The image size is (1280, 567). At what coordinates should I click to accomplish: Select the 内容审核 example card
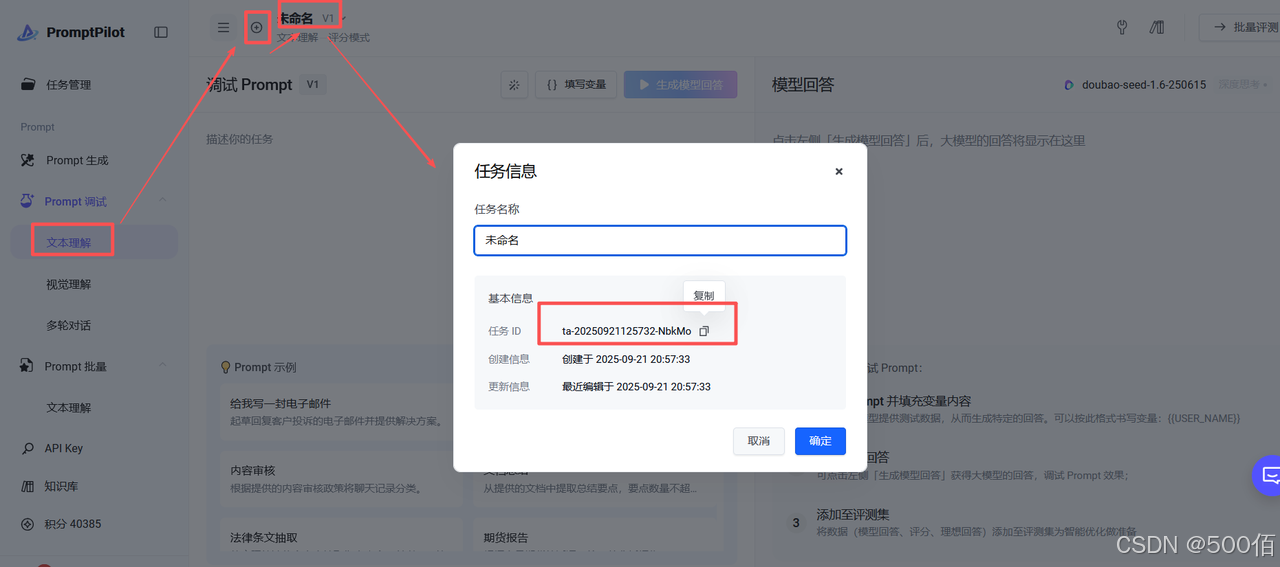[340, 479]
